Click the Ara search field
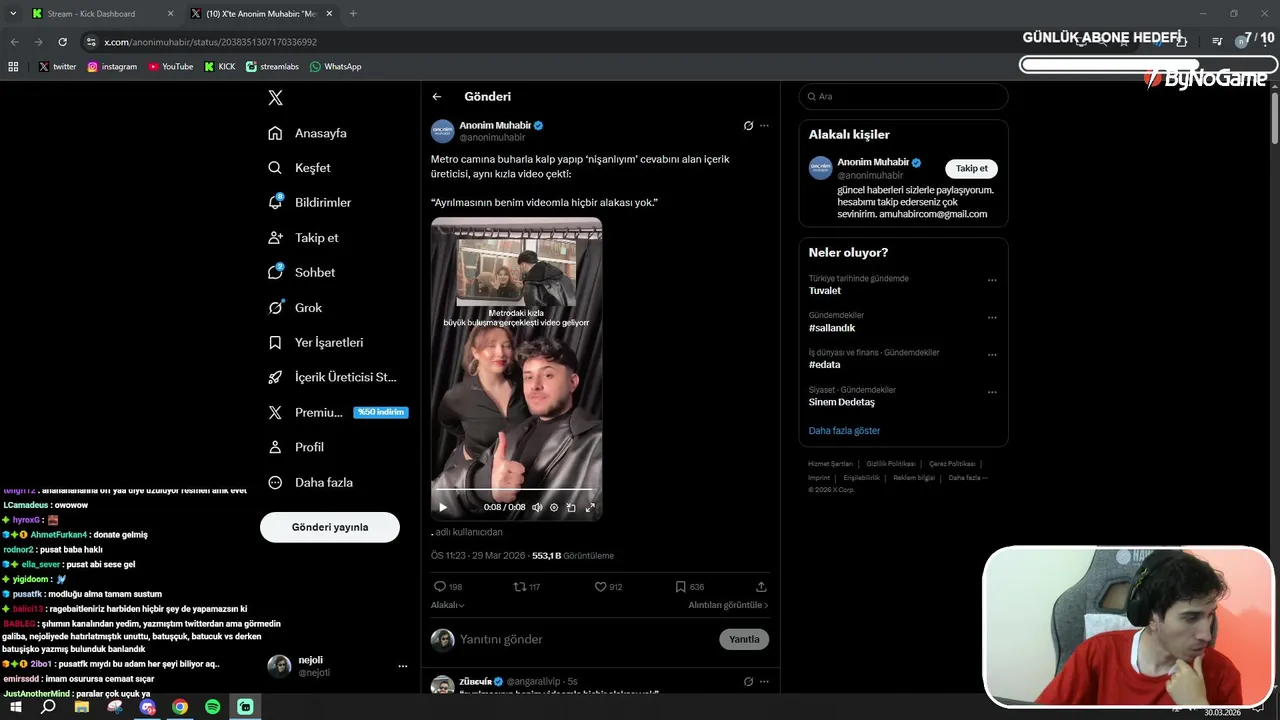This screenshot has width=1280, height=720. 903,96
